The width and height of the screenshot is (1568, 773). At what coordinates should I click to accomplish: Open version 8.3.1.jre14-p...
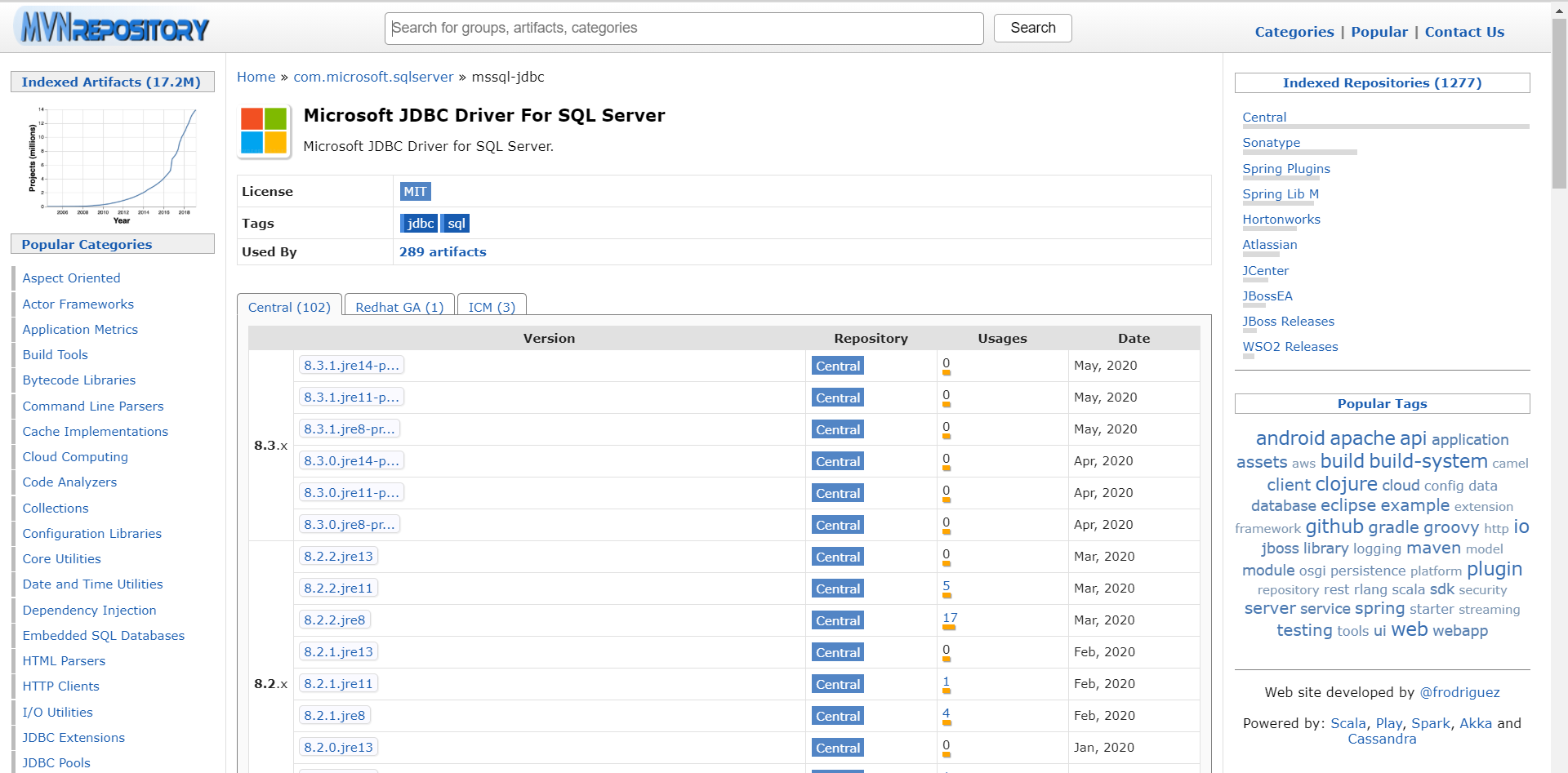(351, 365)
